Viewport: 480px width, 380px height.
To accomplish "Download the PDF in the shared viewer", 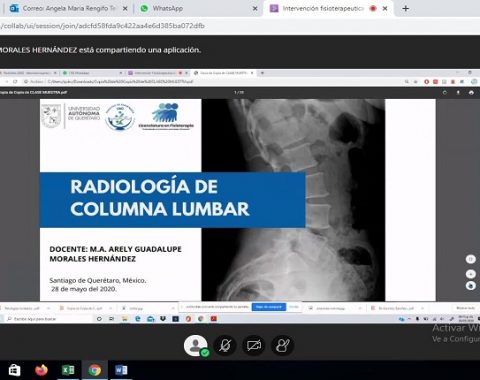I will pos(458,92).
